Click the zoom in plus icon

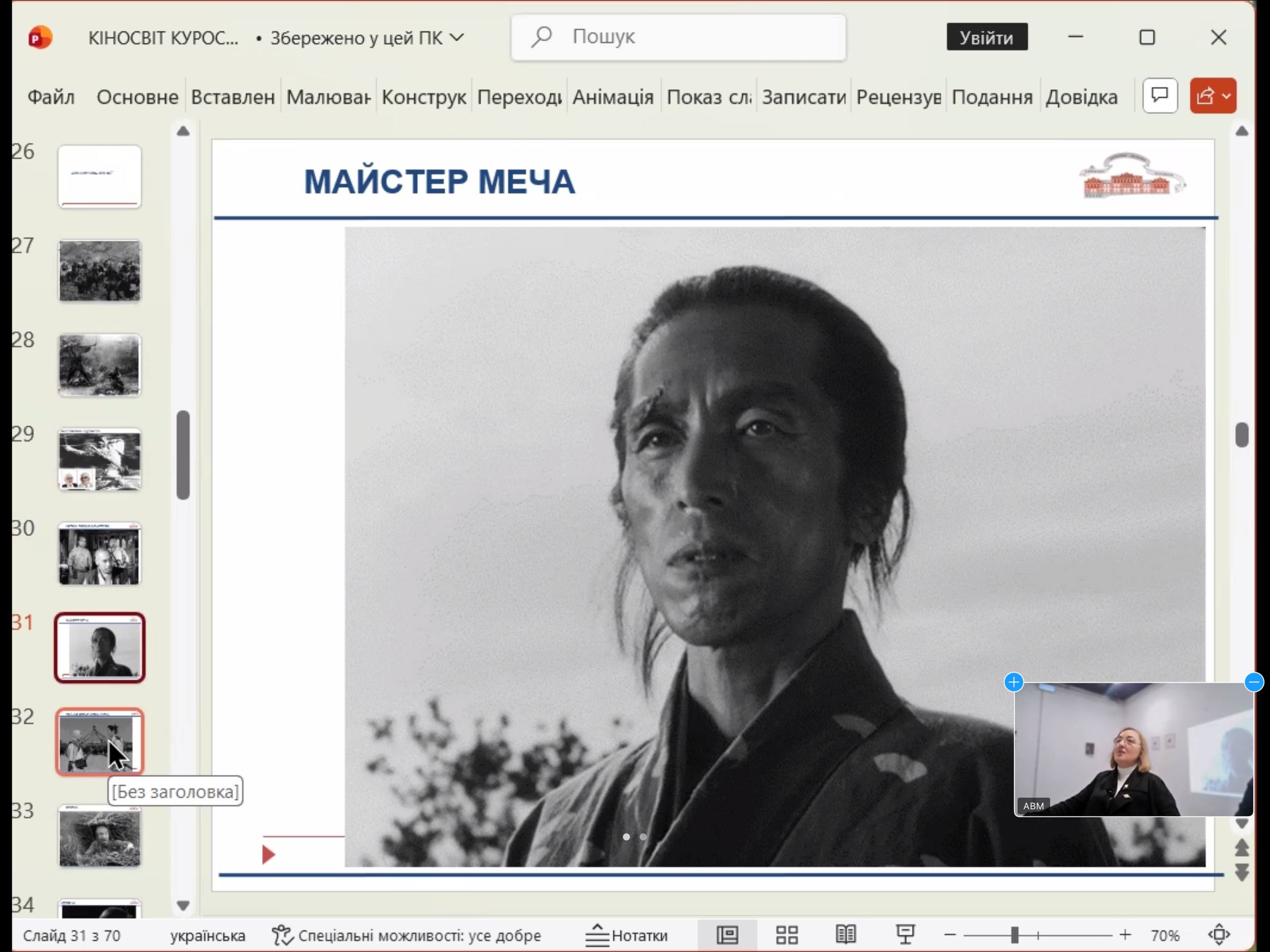(x=1125, y=935)
